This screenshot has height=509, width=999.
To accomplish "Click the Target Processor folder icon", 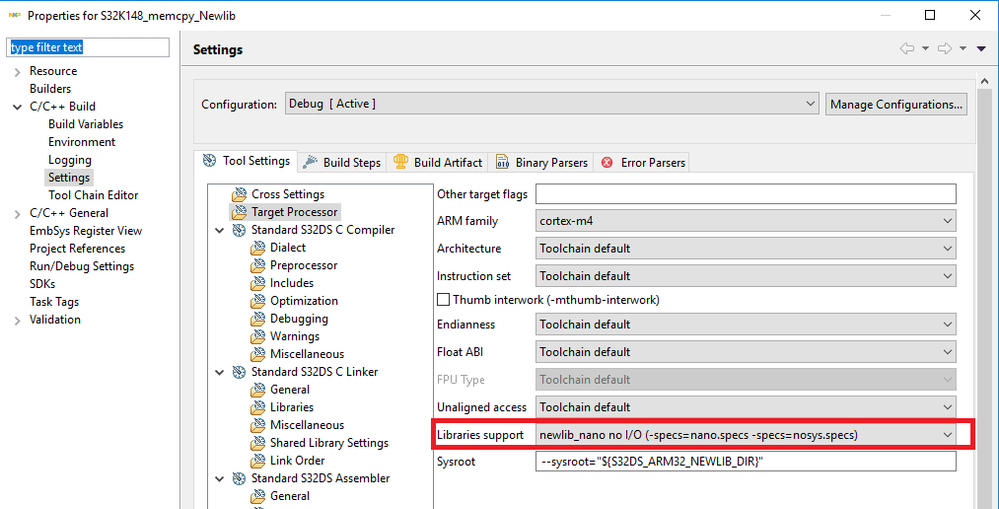I will pos(239,211).
